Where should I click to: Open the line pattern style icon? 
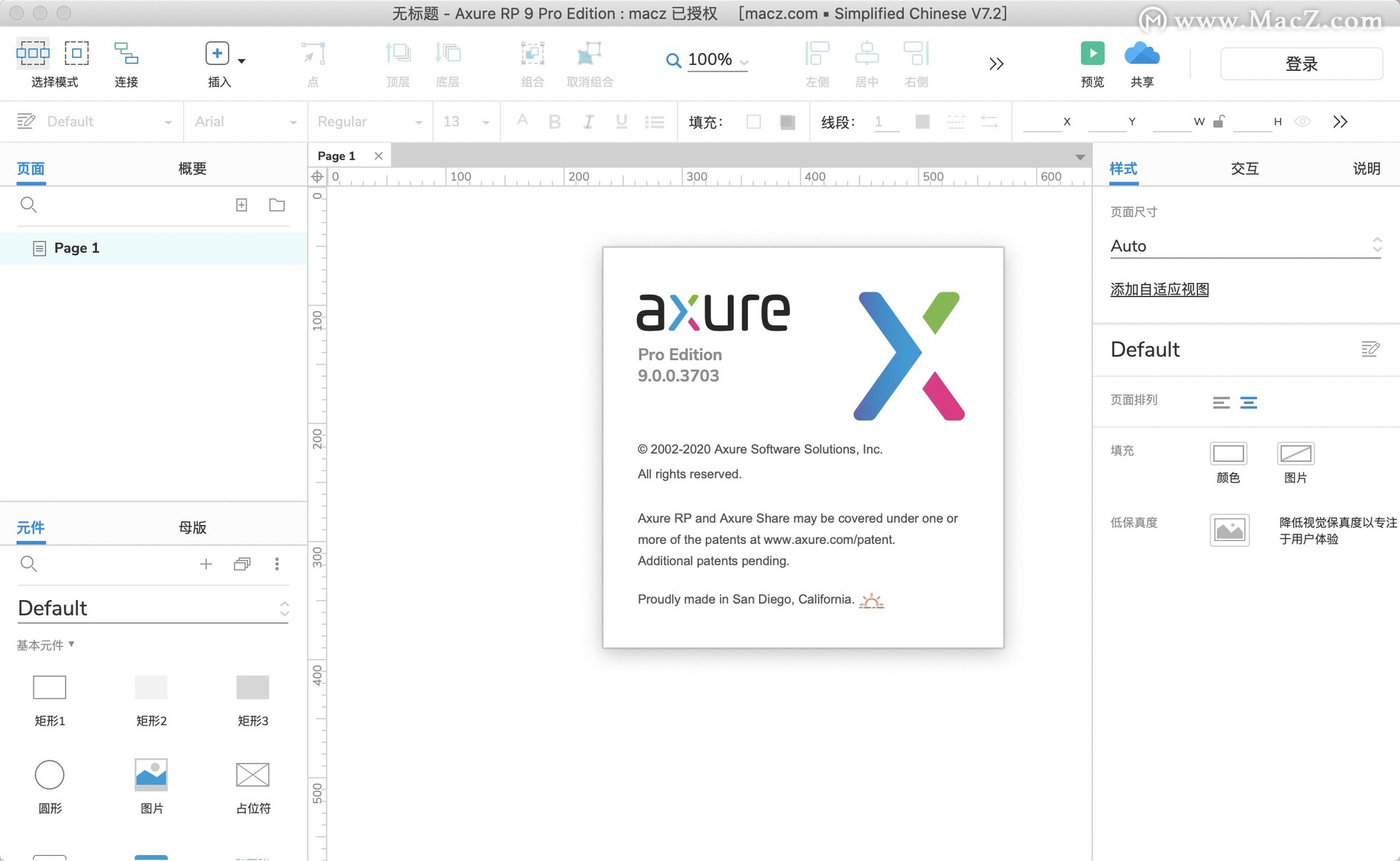pyautogui.click(x=956, y=122)
